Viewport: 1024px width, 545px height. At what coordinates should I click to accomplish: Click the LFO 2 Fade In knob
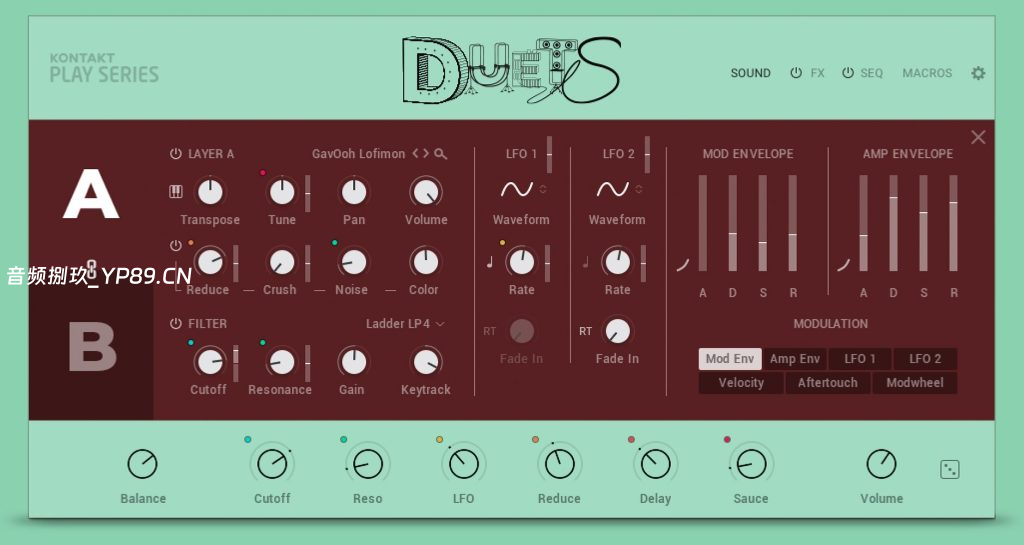[617, 332]
